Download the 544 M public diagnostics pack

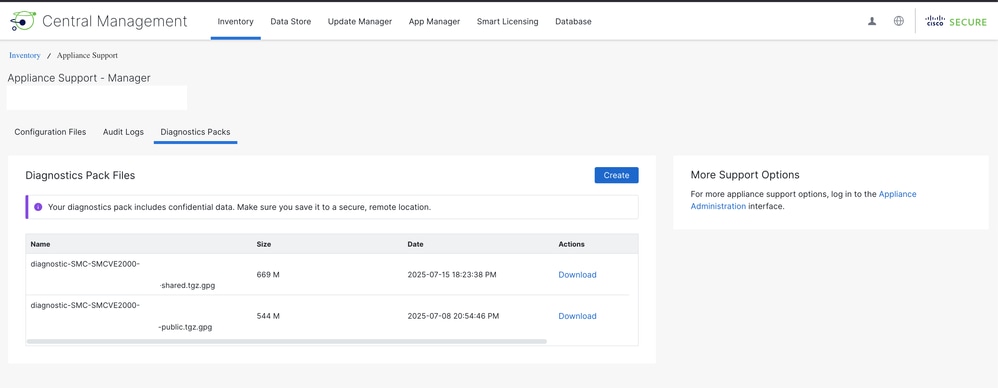click(577, 316)
